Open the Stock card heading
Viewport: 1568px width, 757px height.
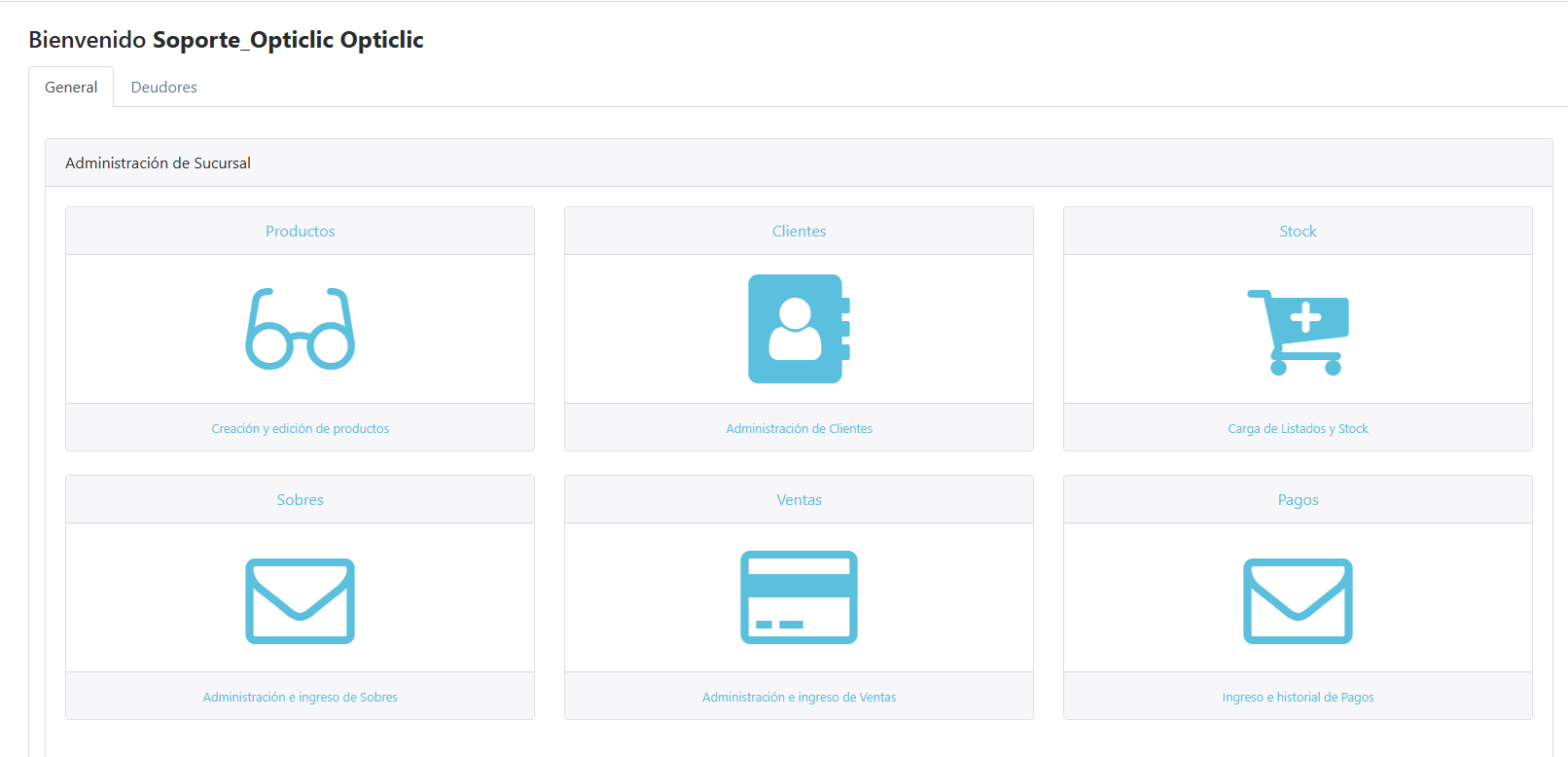(1298, 232)
